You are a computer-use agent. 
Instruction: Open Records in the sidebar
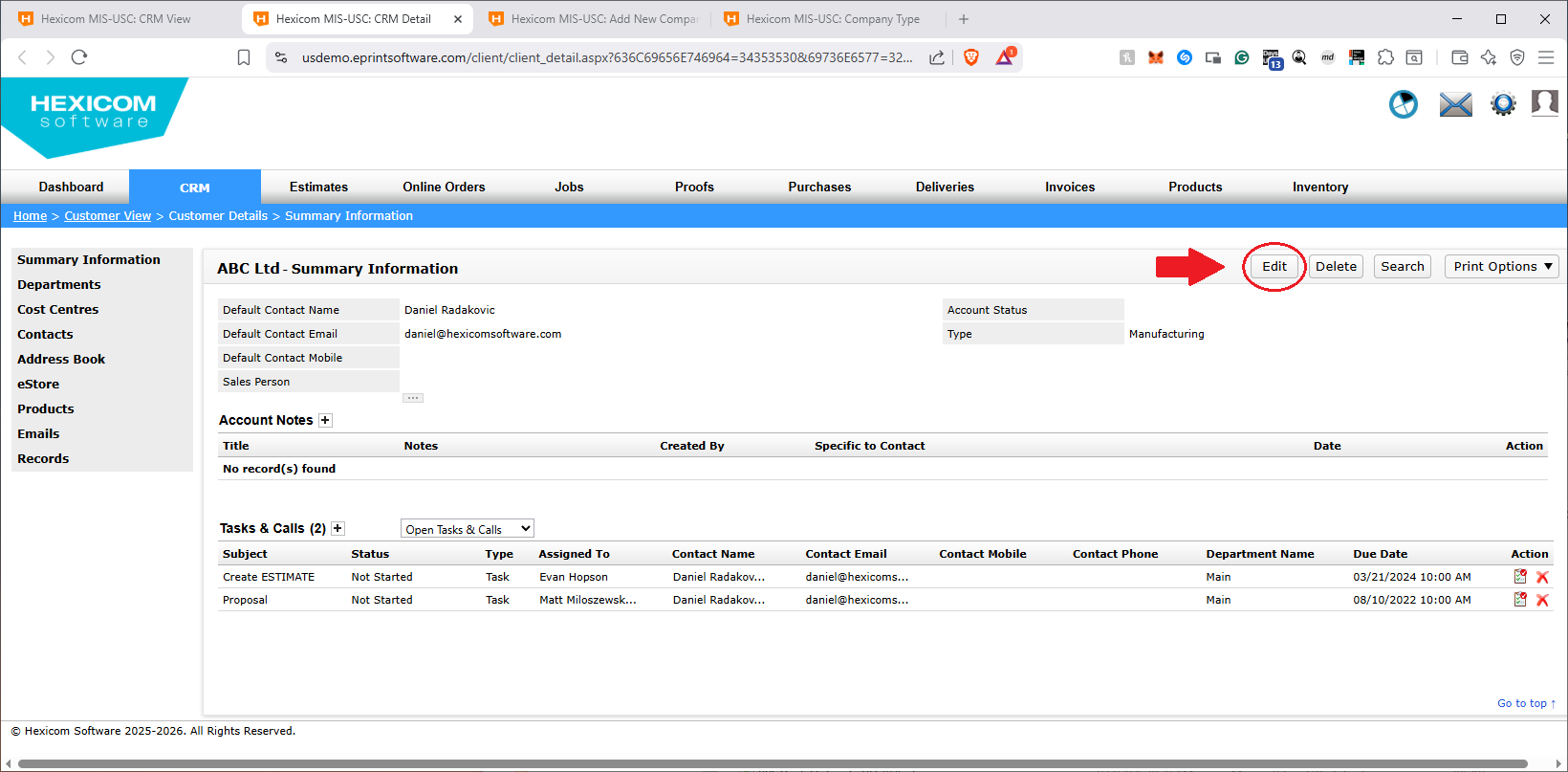pos(43,458)
